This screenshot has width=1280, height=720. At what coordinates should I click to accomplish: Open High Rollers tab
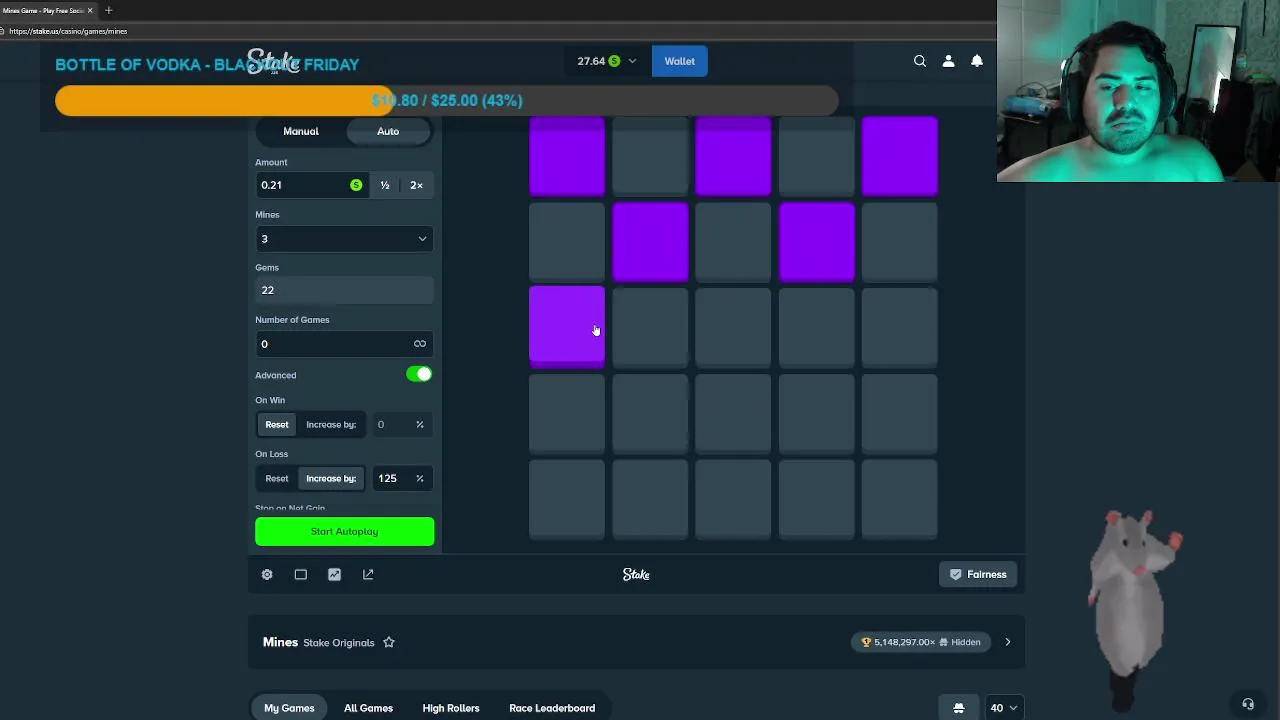[451, 708]
